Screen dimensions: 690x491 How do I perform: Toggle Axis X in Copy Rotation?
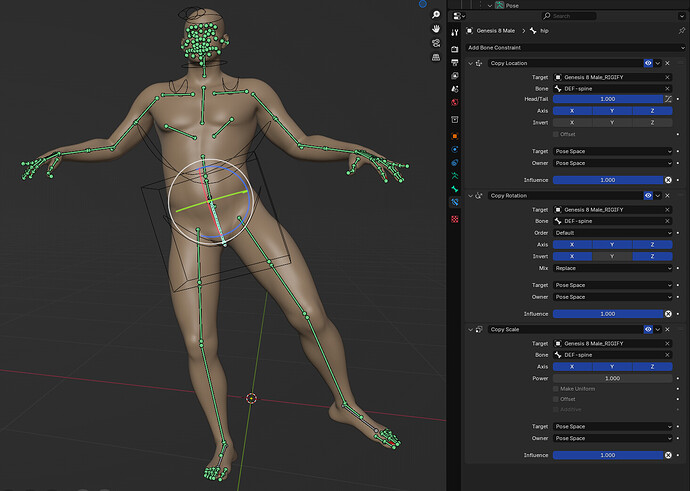coord(573,245)
